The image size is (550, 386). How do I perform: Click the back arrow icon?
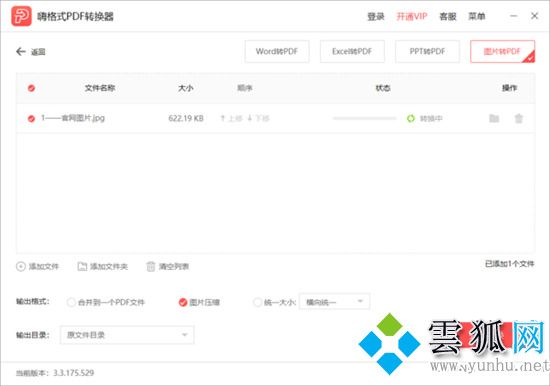[21, 52]
